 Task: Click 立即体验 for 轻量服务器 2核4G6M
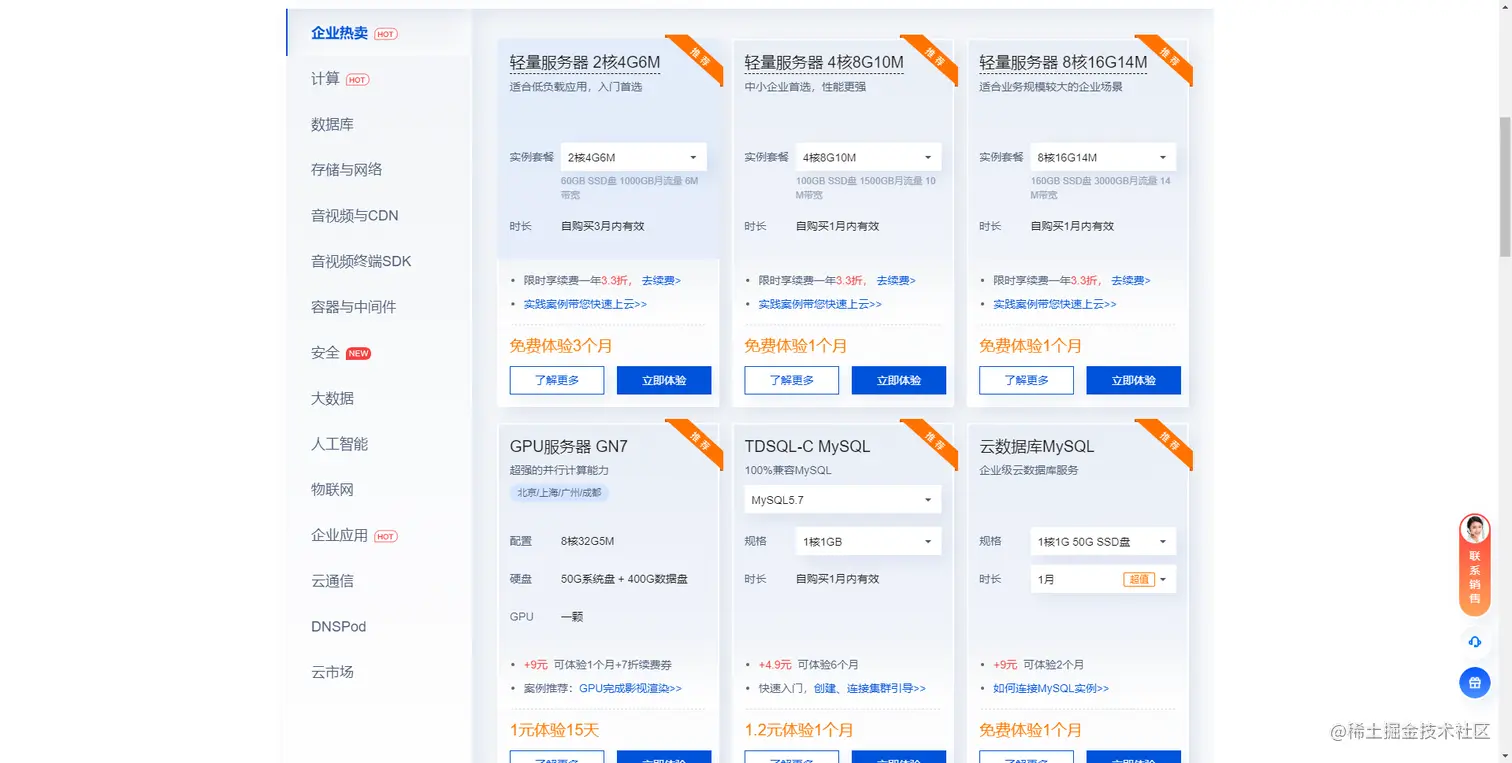coord(664,380)
